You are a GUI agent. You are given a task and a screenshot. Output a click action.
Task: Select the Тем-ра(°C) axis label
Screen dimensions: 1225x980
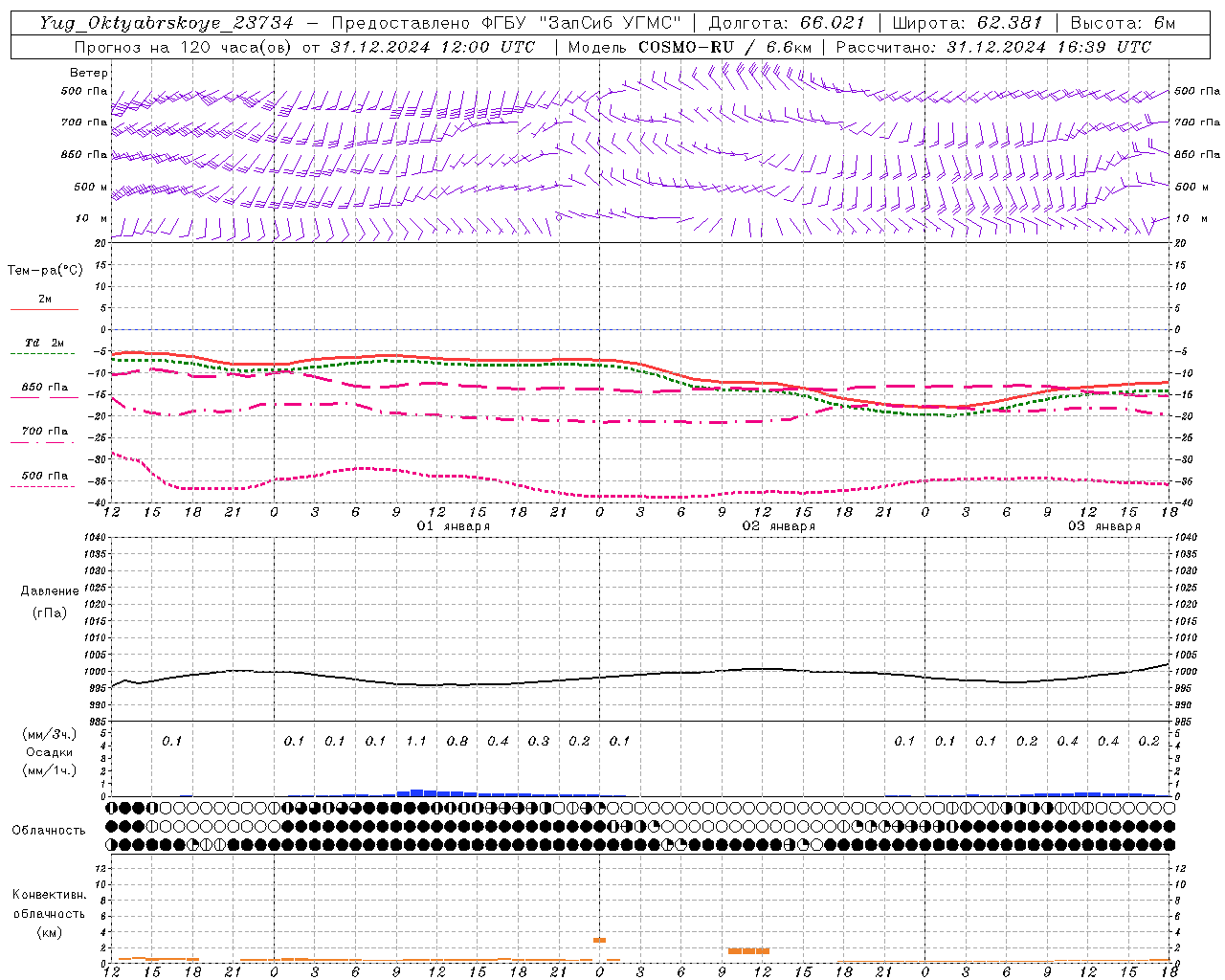point(45,271)
